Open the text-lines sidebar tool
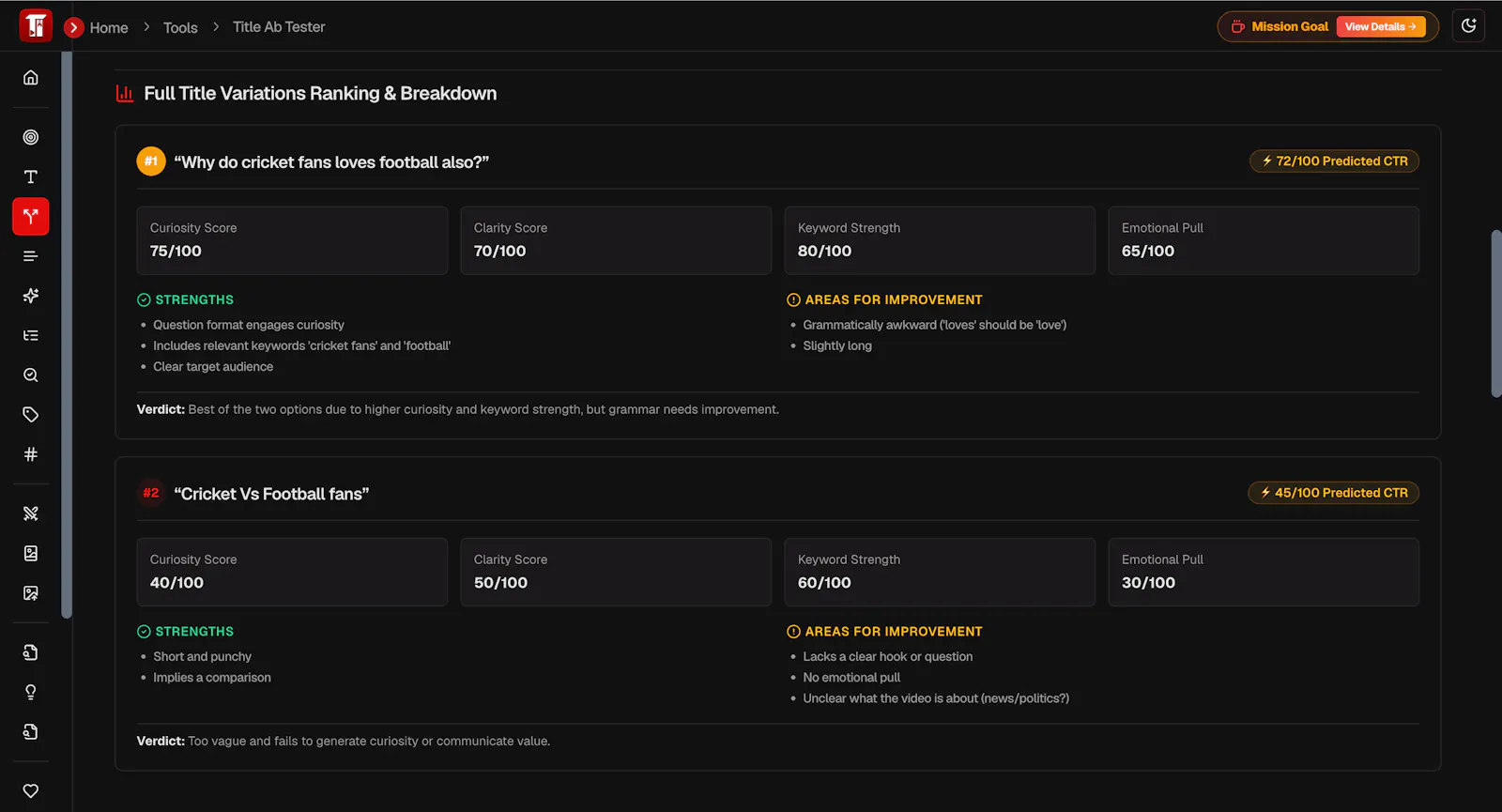This screenshot has height=812, width=1502. [x=31, y=256]
